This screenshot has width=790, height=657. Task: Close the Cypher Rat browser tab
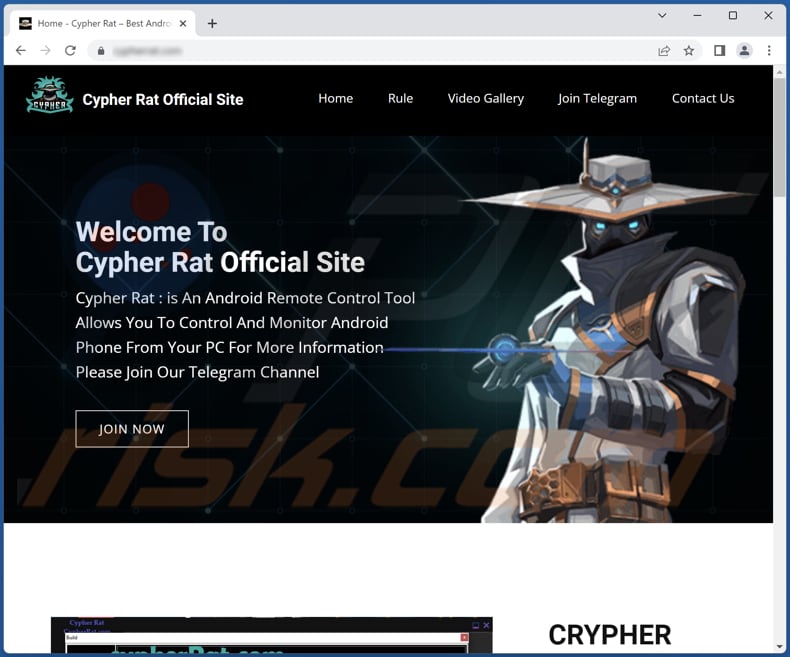click(x=183, y=23)
